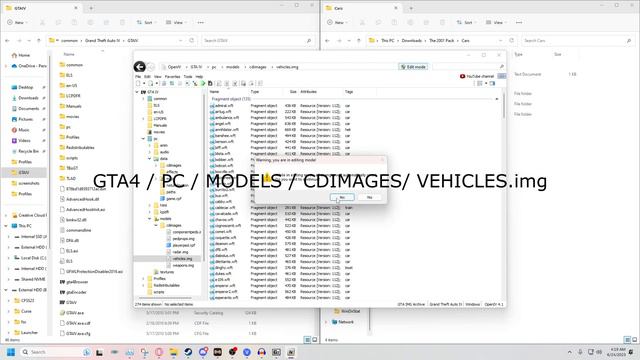Click OpenIV's greyed forward arrow button
640x360 pixels.
pos(151,67)
